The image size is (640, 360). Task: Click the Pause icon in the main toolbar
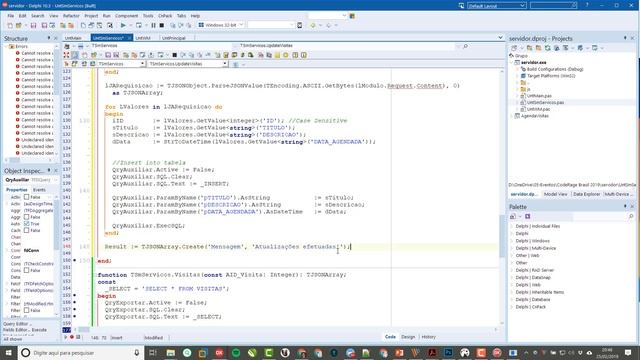[153, 25]
